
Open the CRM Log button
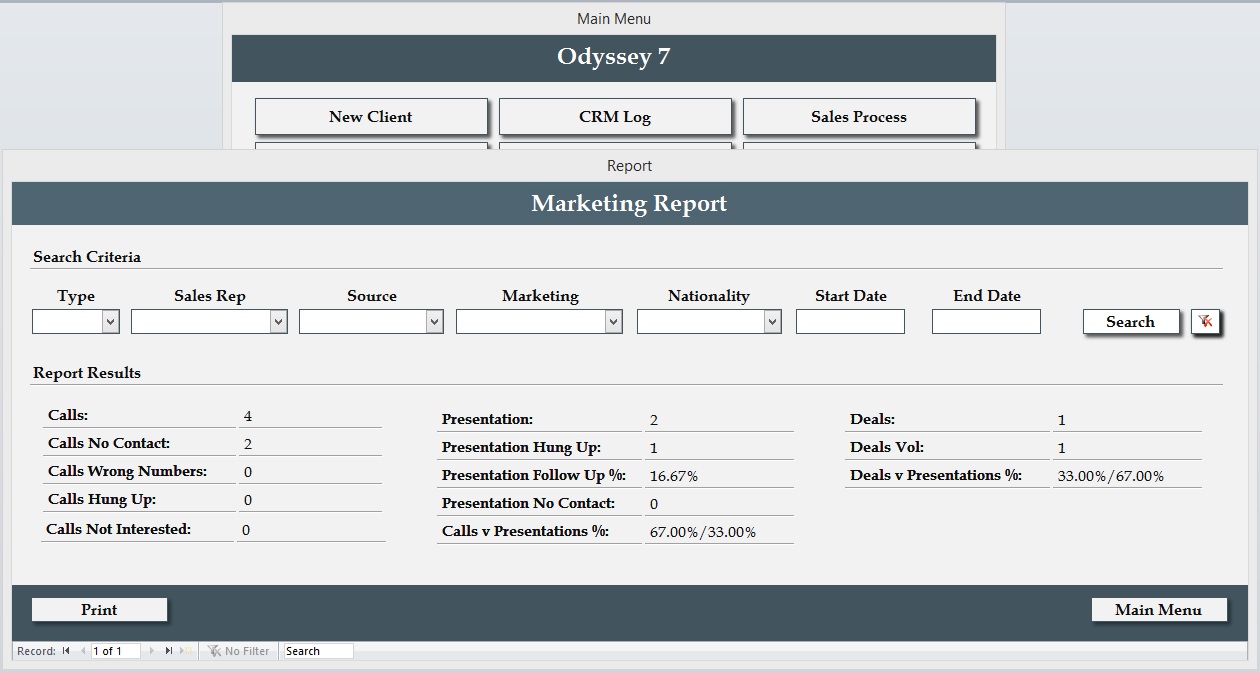[x=615, y=117]
